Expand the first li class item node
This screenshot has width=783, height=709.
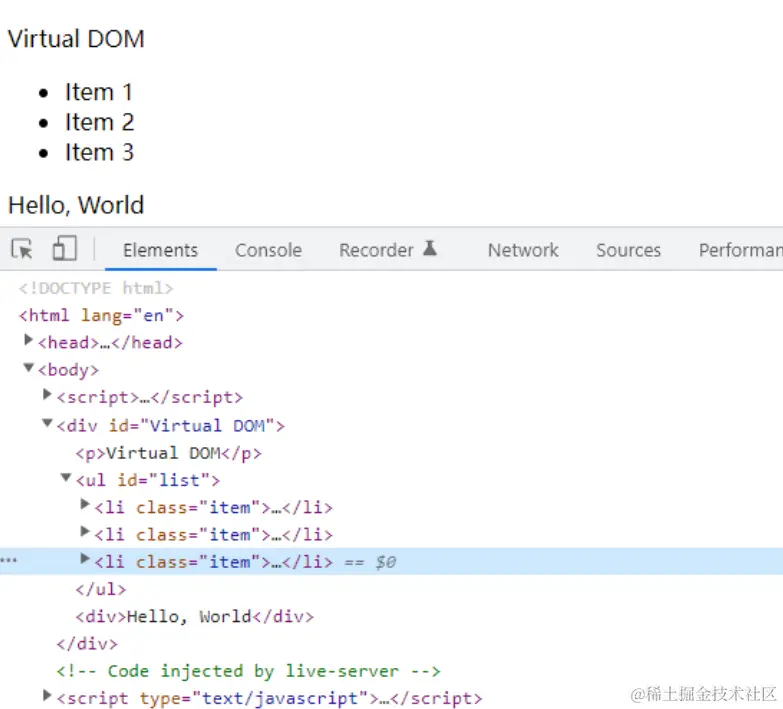[85, 504]
